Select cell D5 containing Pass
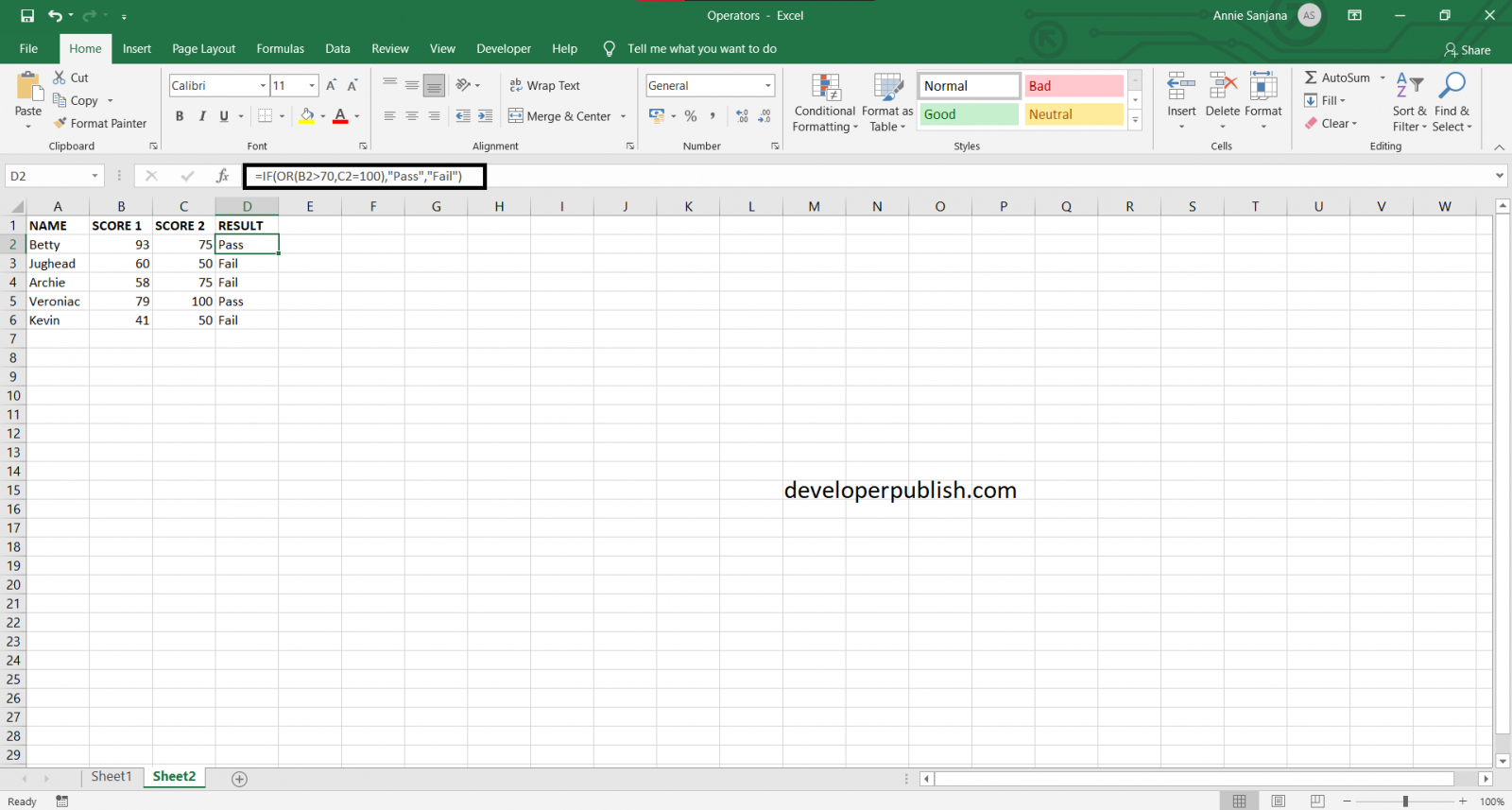The width and height of the screenshot is (1512, 810). point(247,302)
